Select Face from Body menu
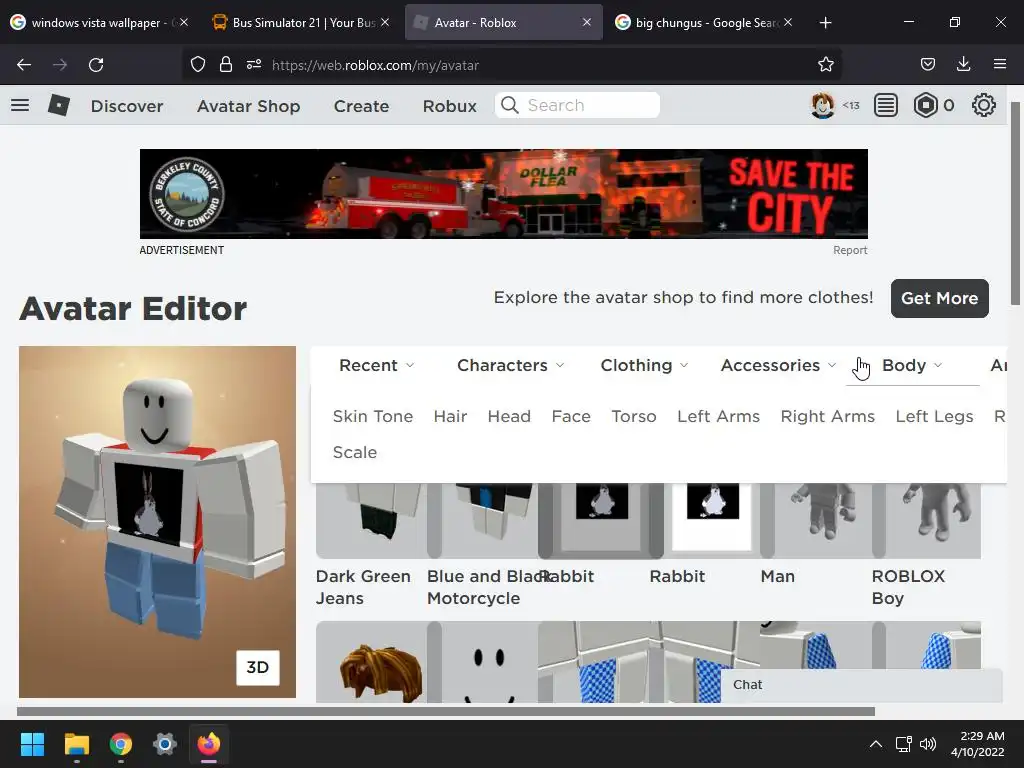 [x=571, y=417]
